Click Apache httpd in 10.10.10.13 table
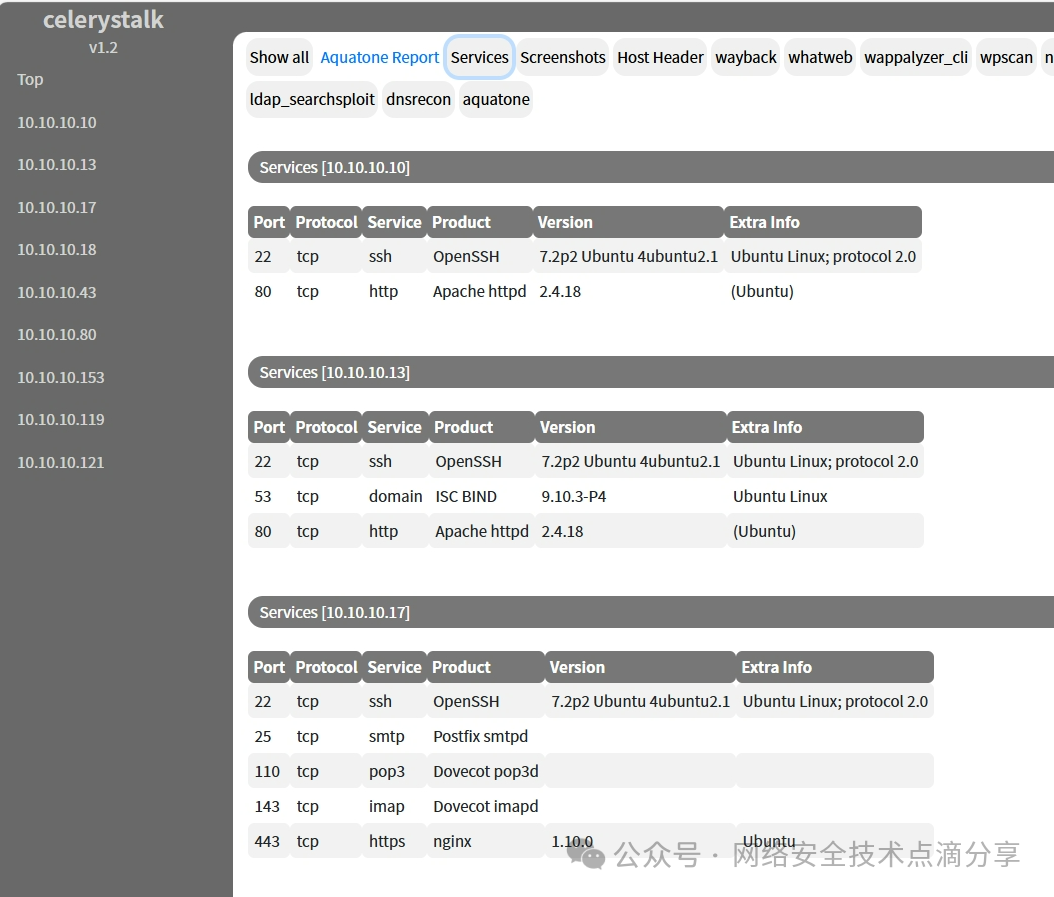 [x=482, y=532]
